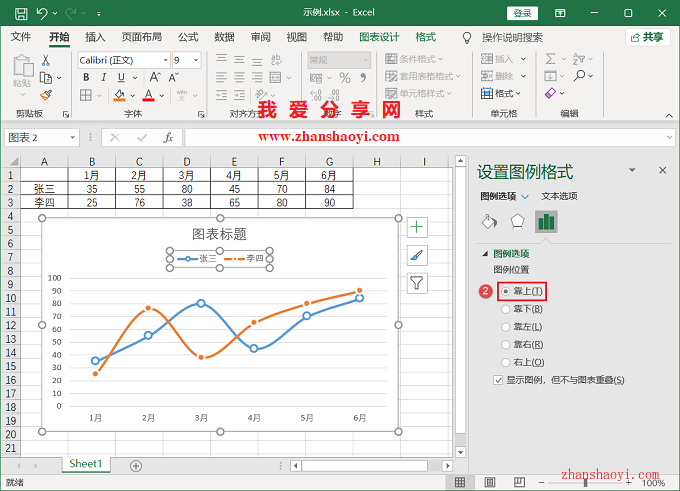Open the 格式 cells dropdown

(501, 93)
